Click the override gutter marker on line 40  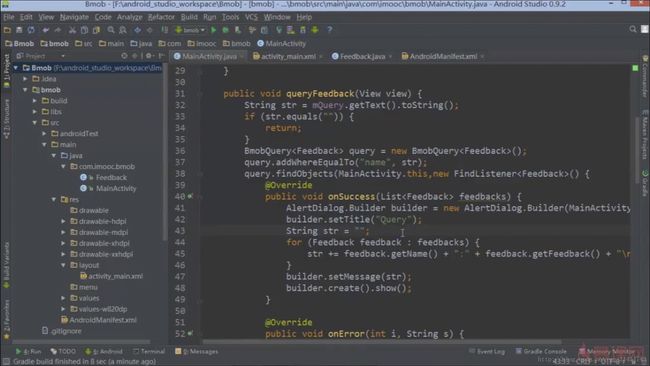pyautogui.click(x=190, y=196)
